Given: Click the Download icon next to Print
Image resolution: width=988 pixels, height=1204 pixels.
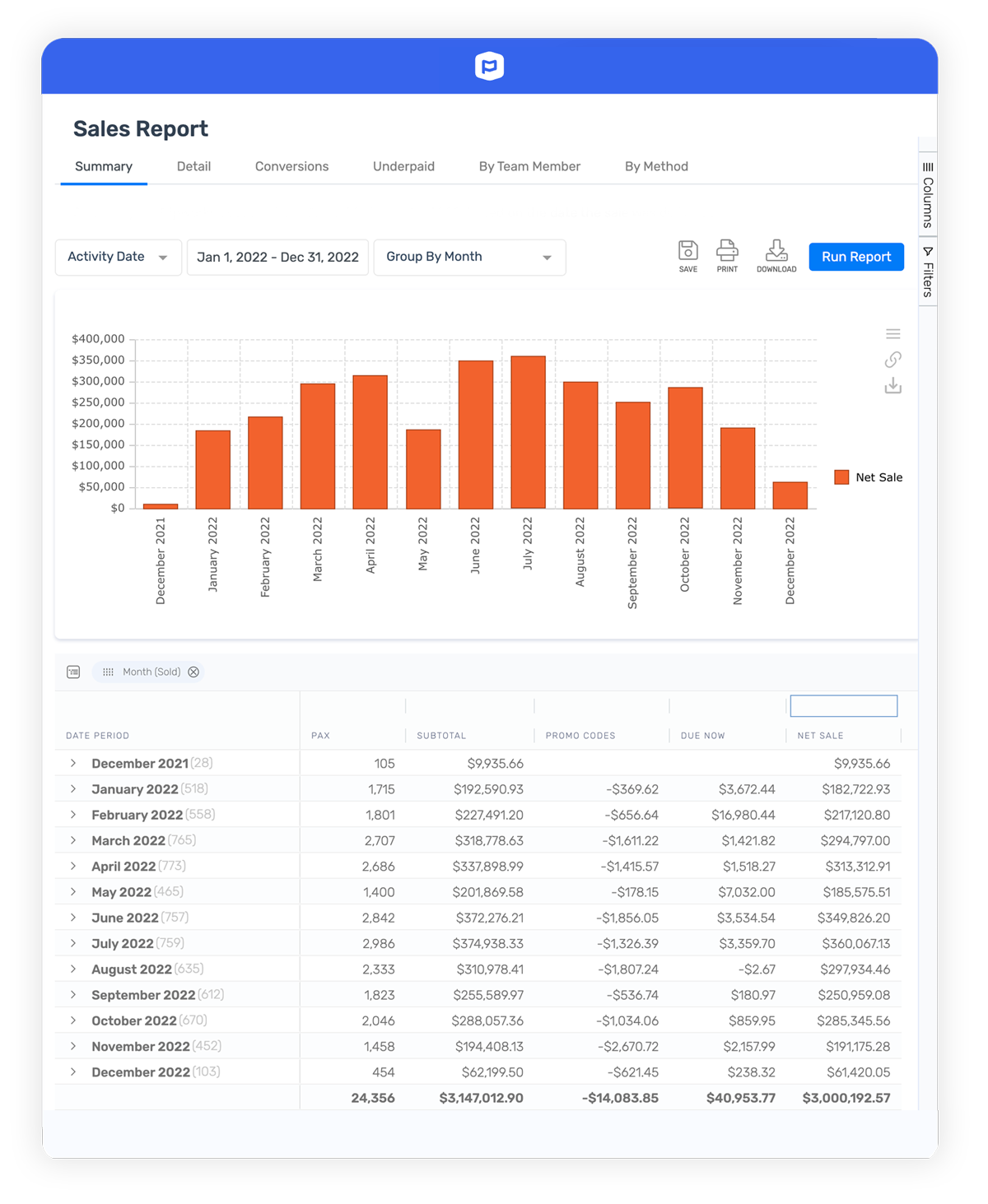Looking at the screenshot, I should (776, 251).
